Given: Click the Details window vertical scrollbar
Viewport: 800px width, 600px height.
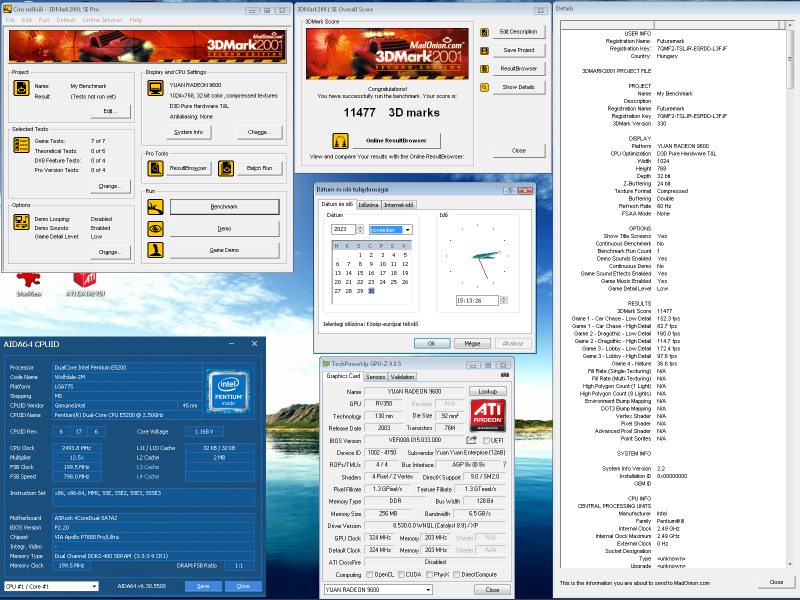Looking at the screenshot, I should 789,296.
